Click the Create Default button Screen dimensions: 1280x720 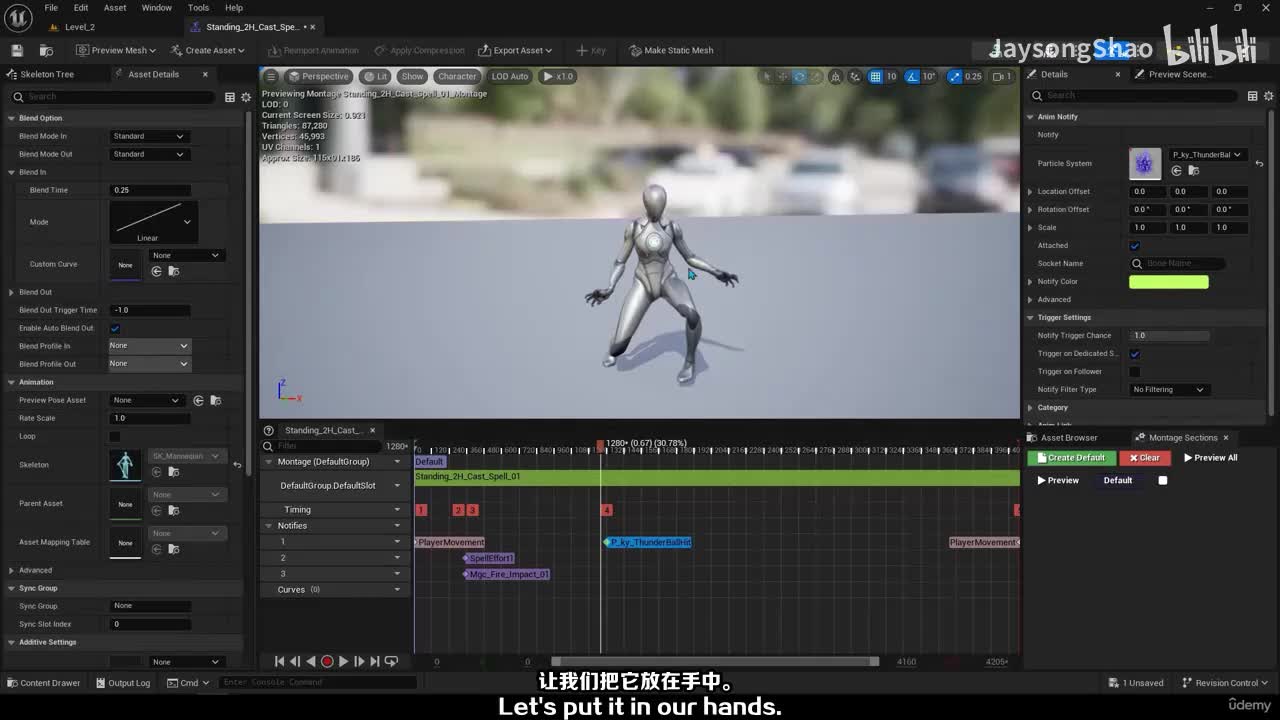tap(1071, 458)
